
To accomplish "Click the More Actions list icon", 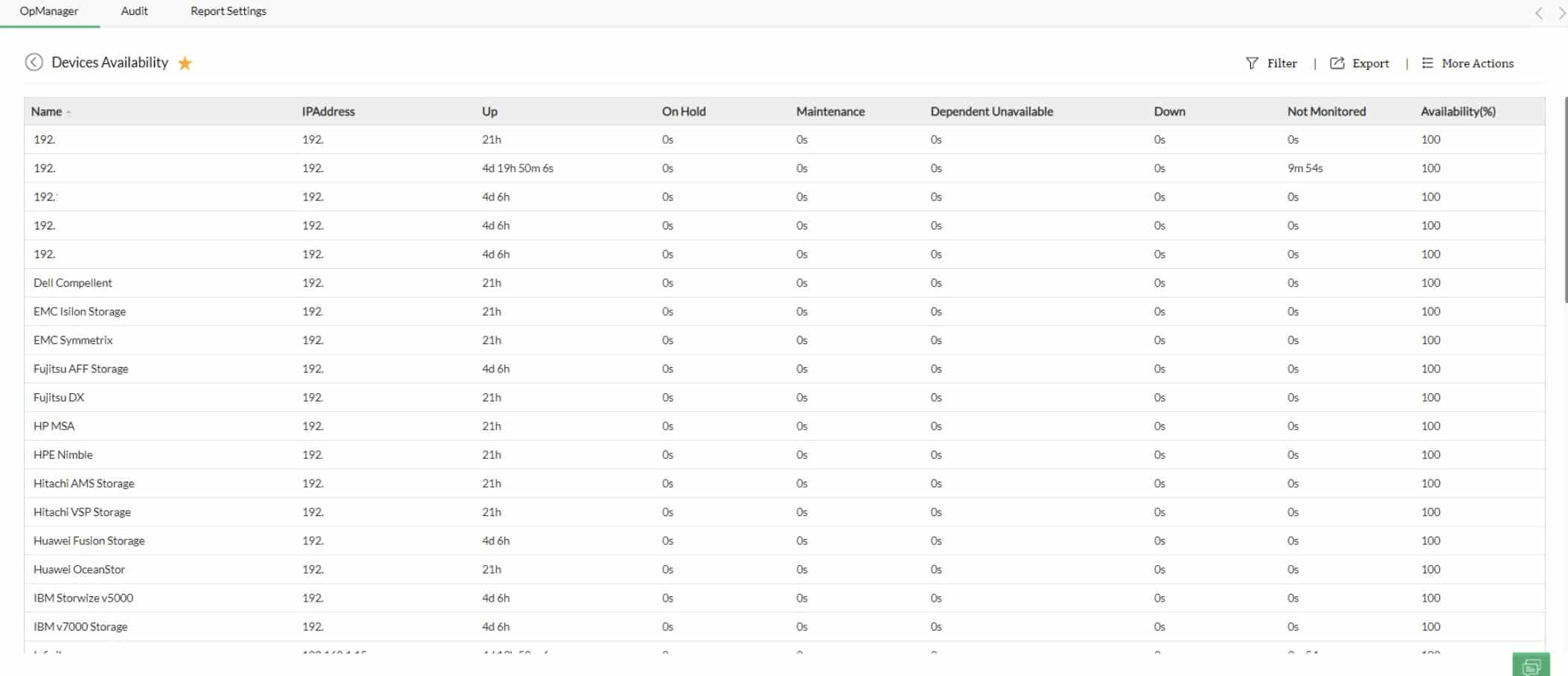I will coord(1427,63).
